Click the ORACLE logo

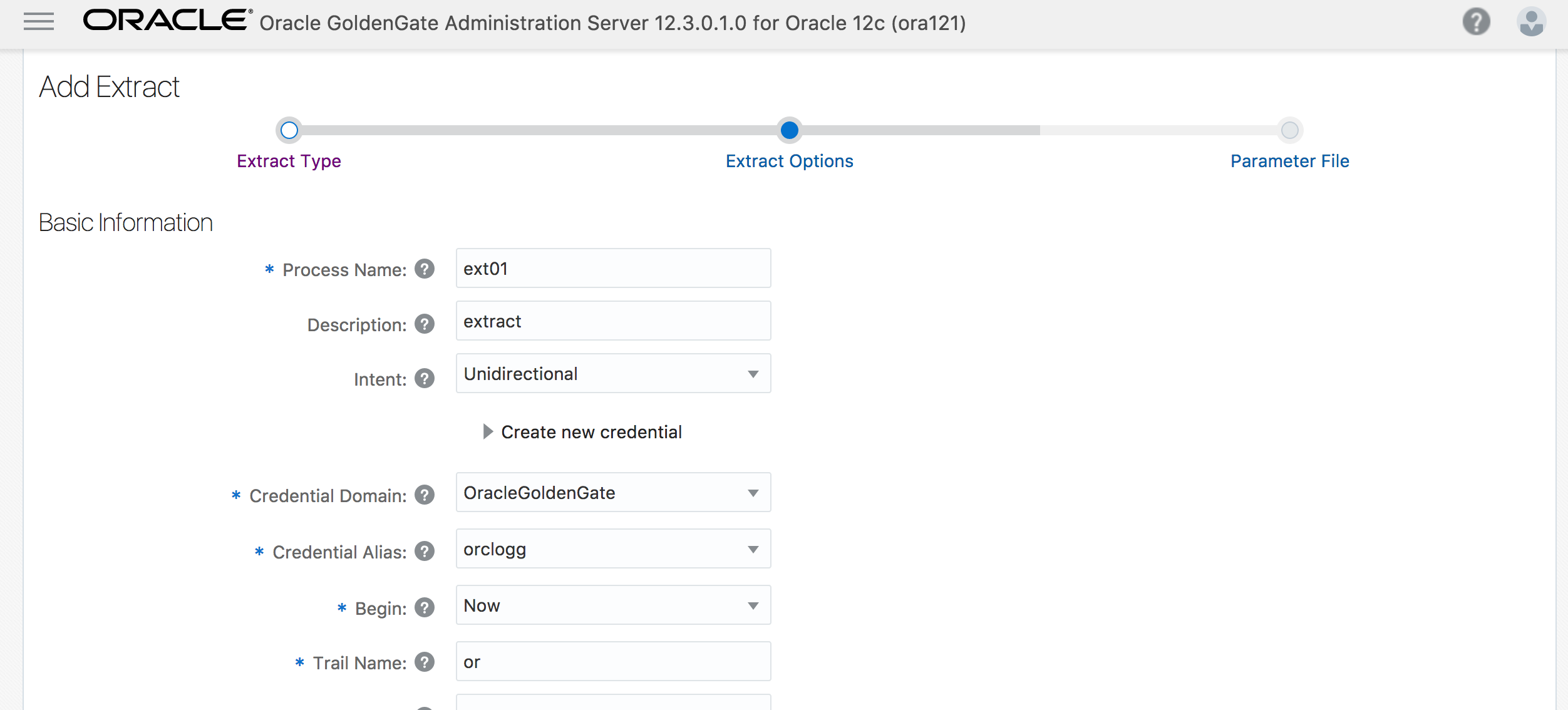(x=166, y=21)
